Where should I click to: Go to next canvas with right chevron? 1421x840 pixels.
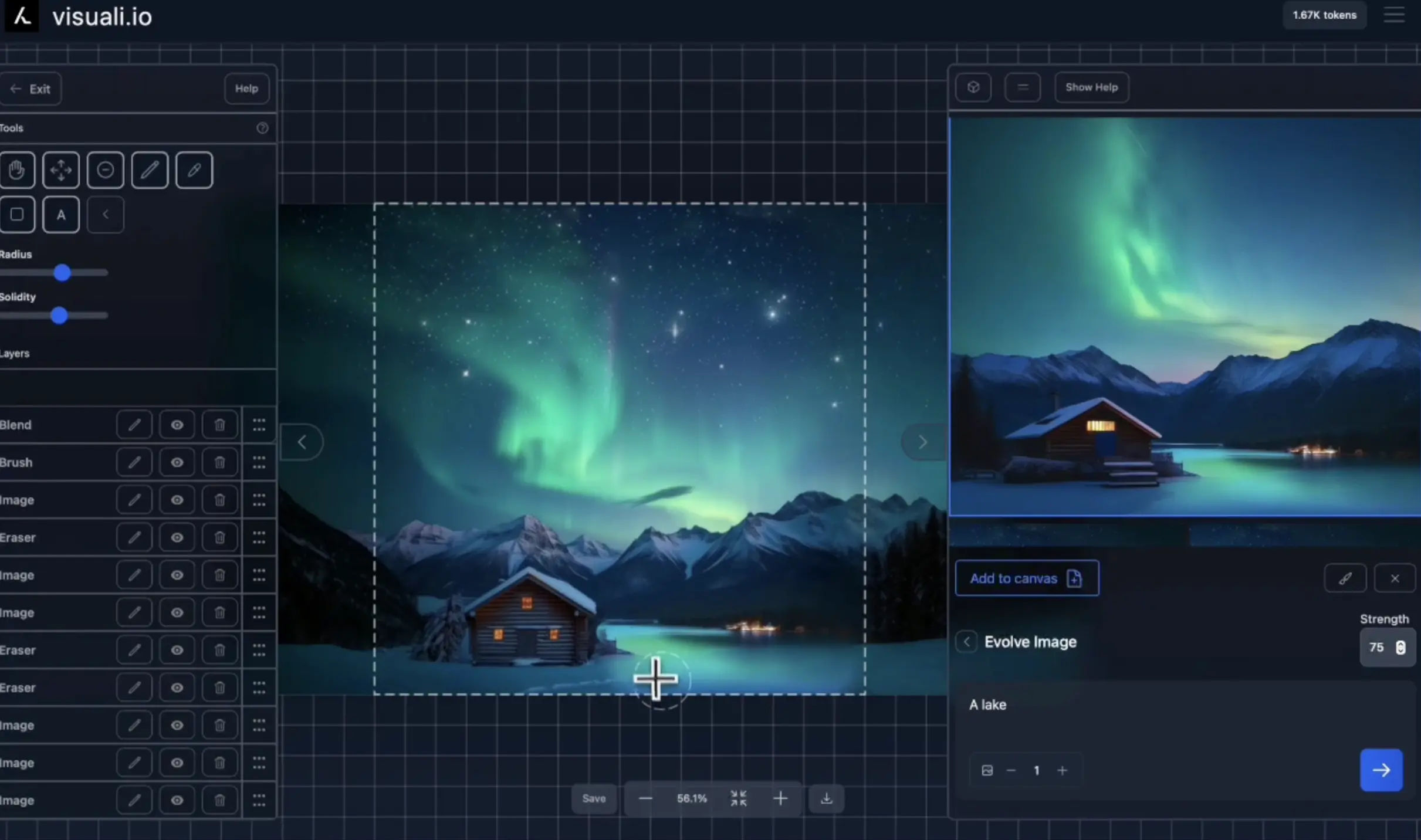pyautogui.click(x=922, y=442)
